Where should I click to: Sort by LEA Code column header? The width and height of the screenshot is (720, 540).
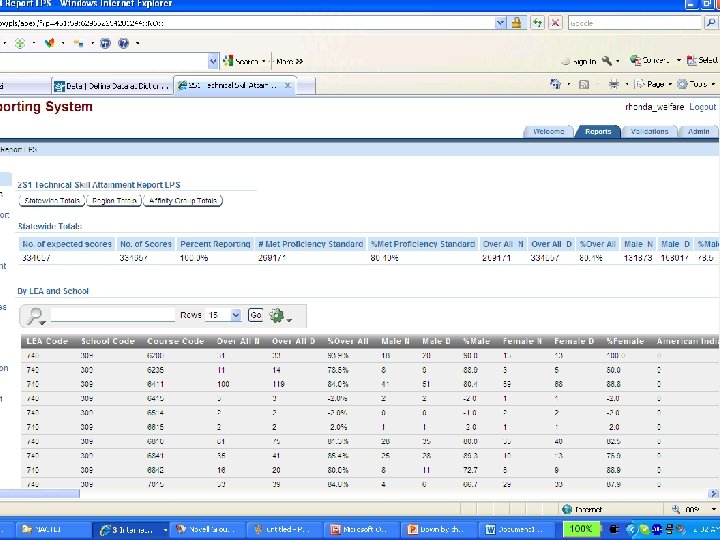pos(47,341)
